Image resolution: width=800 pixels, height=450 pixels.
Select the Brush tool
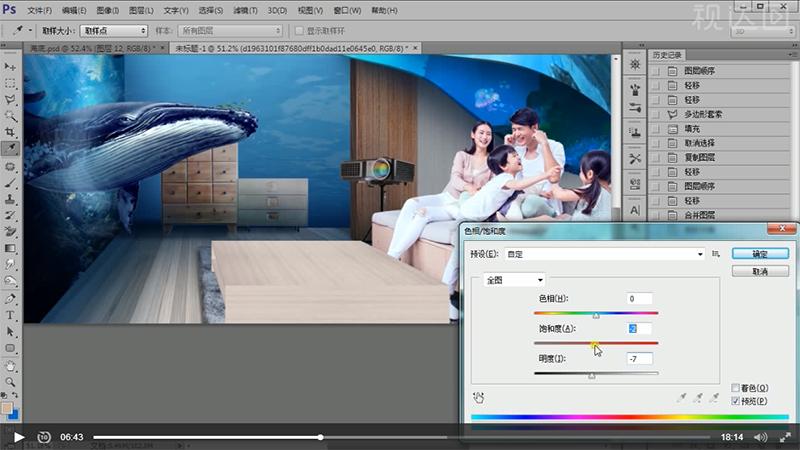(10, 183)
